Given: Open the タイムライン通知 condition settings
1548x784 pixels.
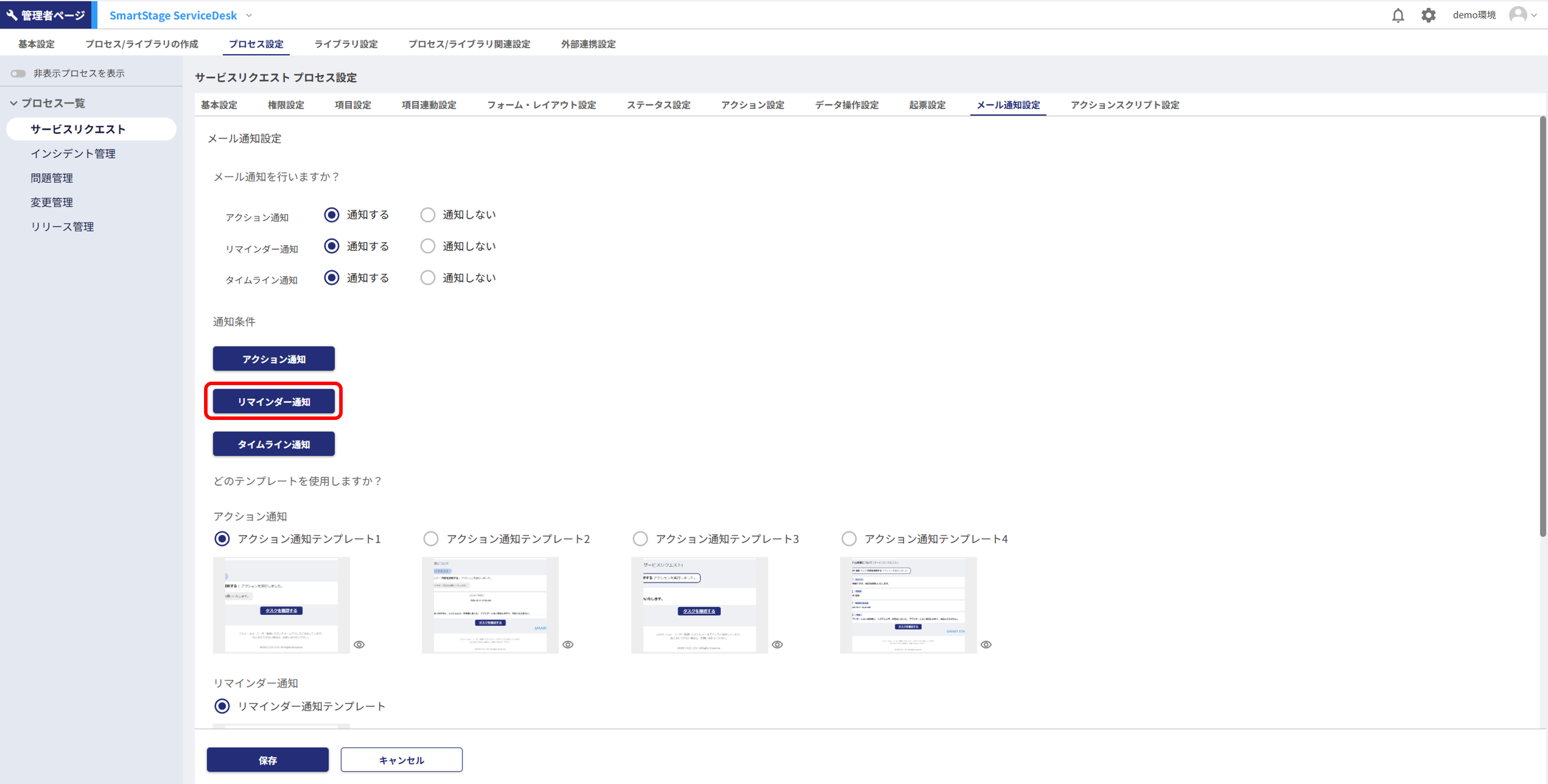Looking at the screenshot, I should point(273,444).
